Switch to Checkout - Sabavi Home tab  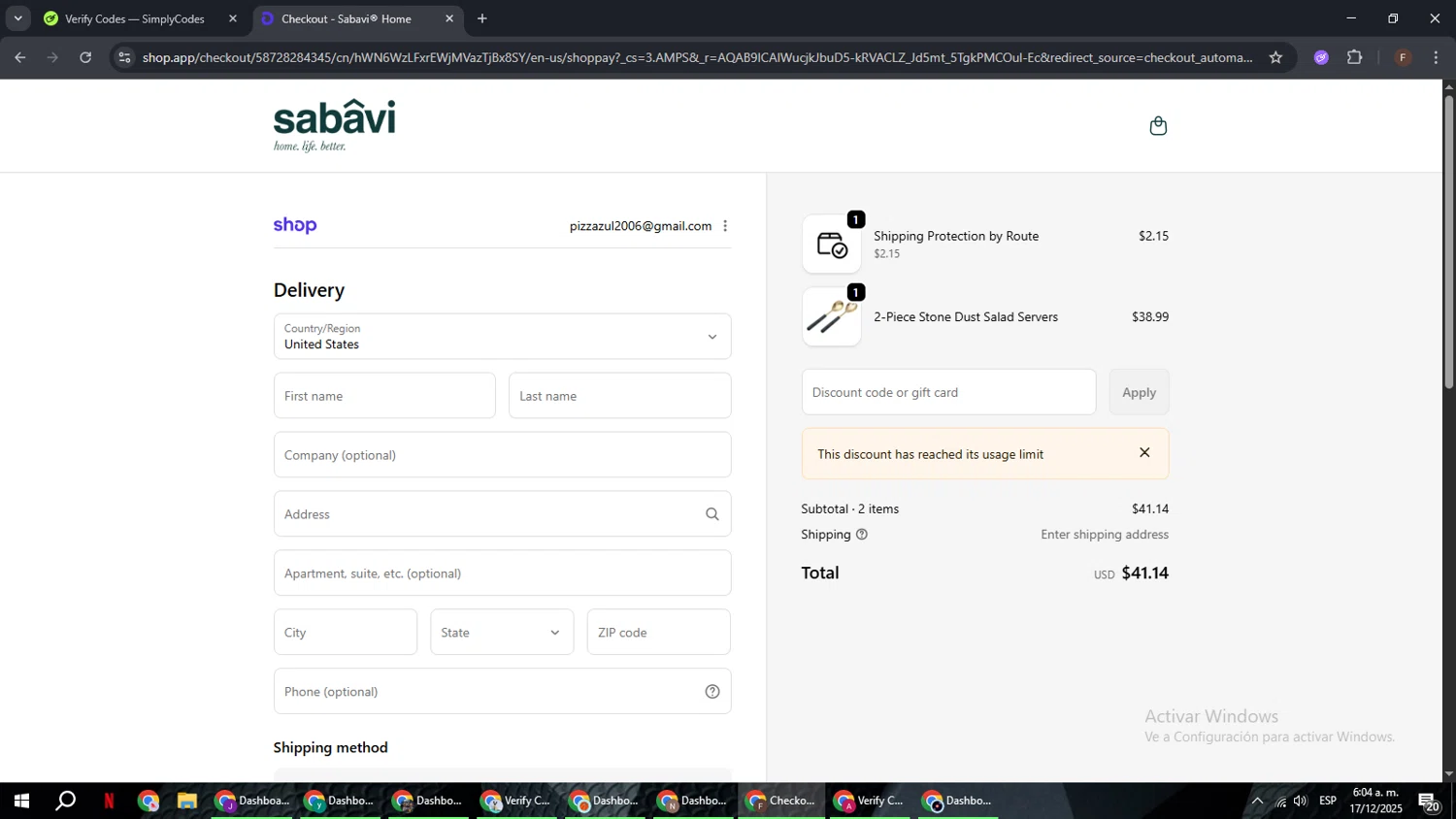coord(357,18)
